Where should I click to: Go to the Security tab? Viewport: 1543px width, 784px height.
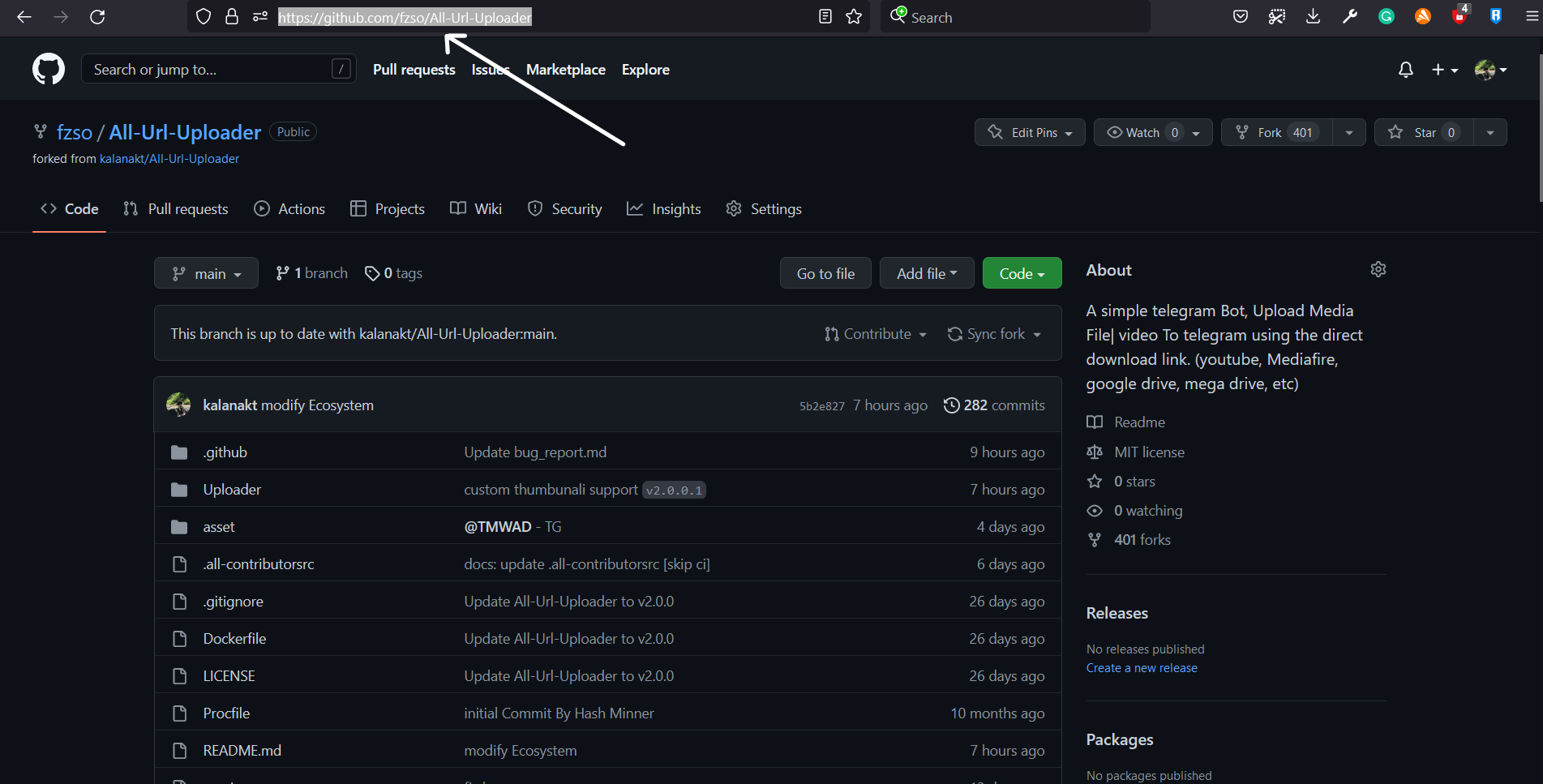pos(564,209)
